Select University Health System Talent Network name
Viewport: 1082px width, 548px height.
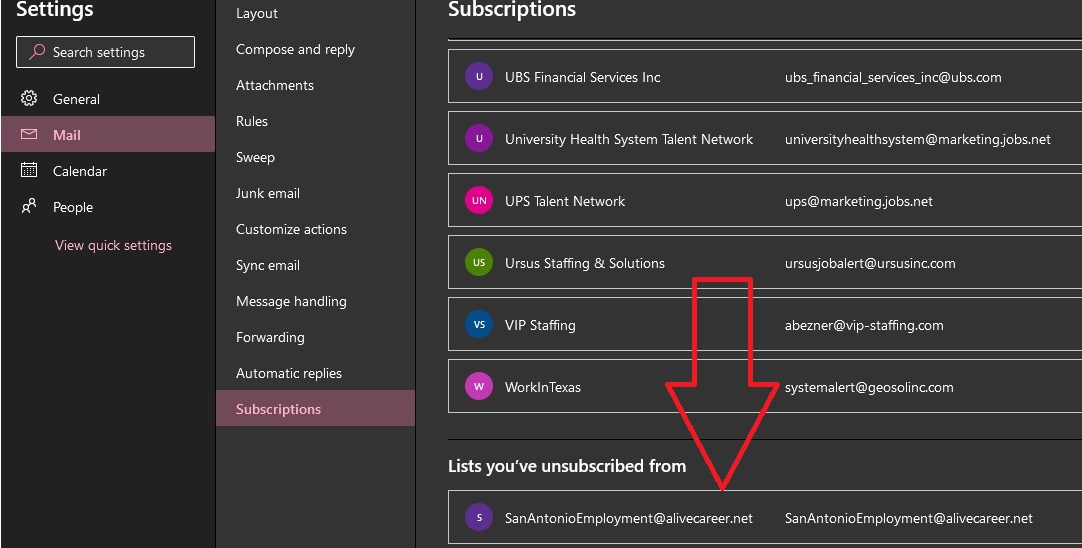[x=629, y=139]
